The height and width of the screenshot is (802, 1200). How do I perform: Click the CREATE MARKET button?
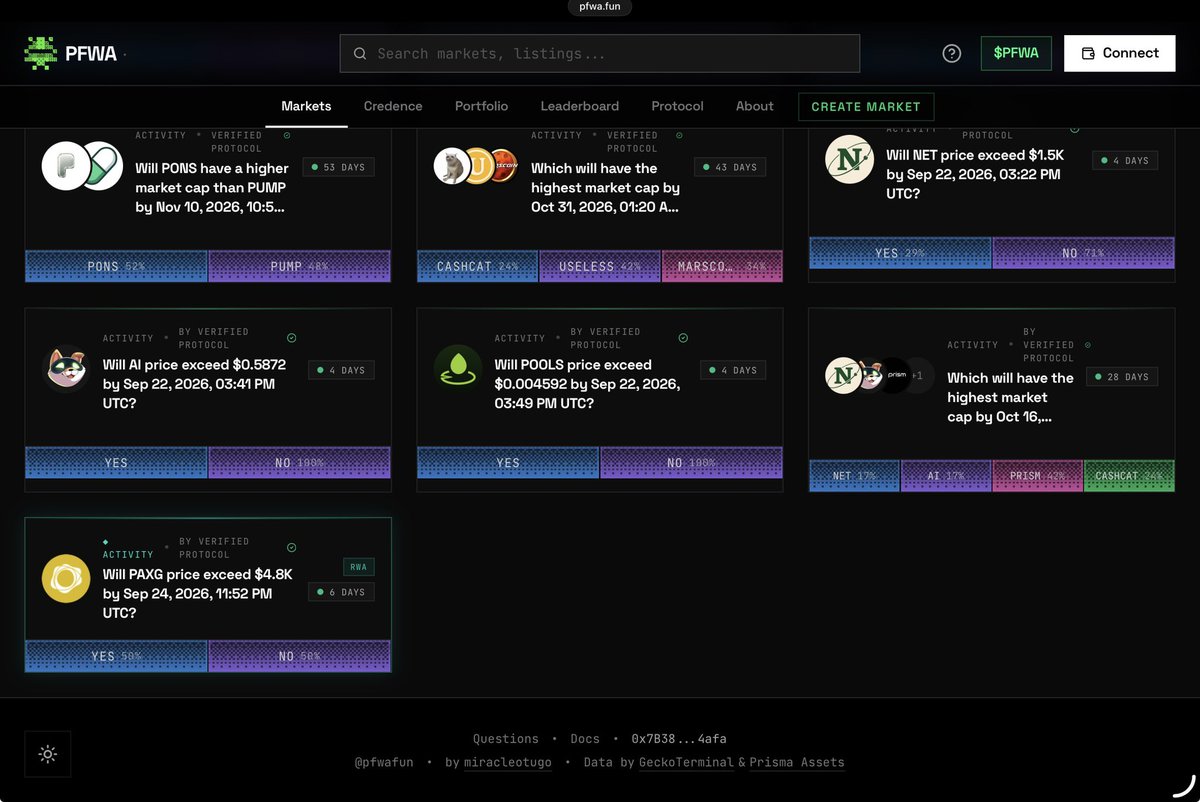pos(866,107)
